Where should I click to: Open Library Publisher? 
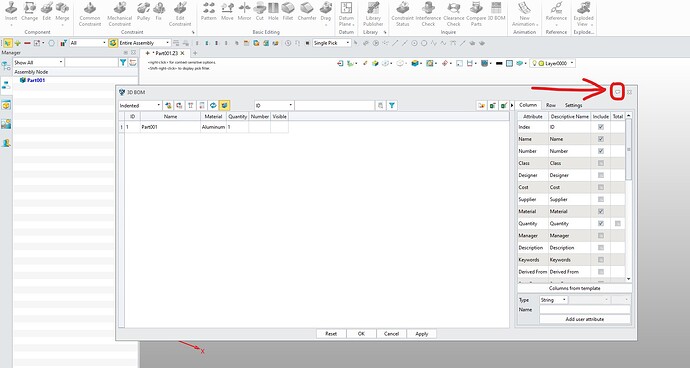click(373, 13)
